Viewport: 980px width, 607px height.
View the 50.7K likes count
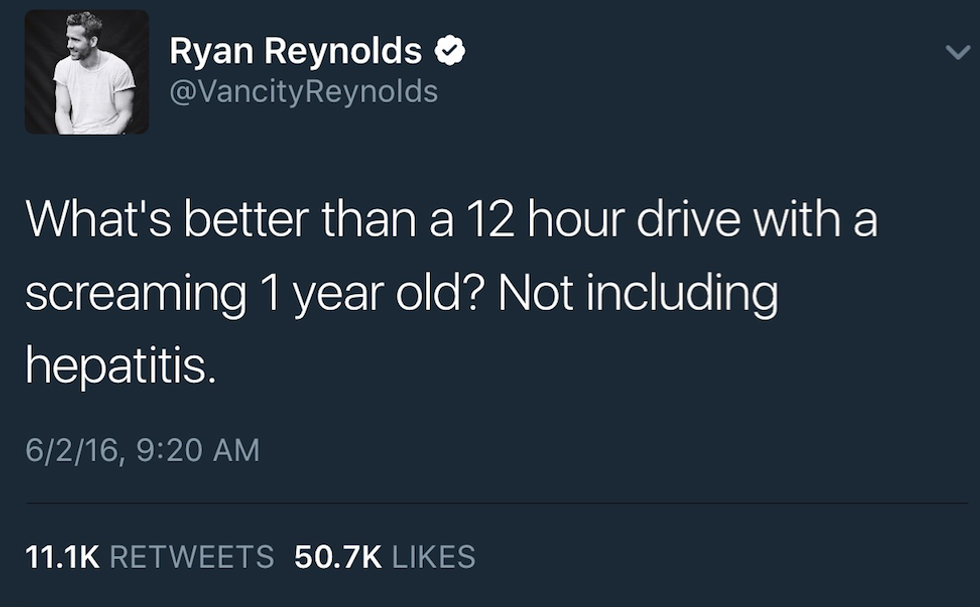[338, 557]
